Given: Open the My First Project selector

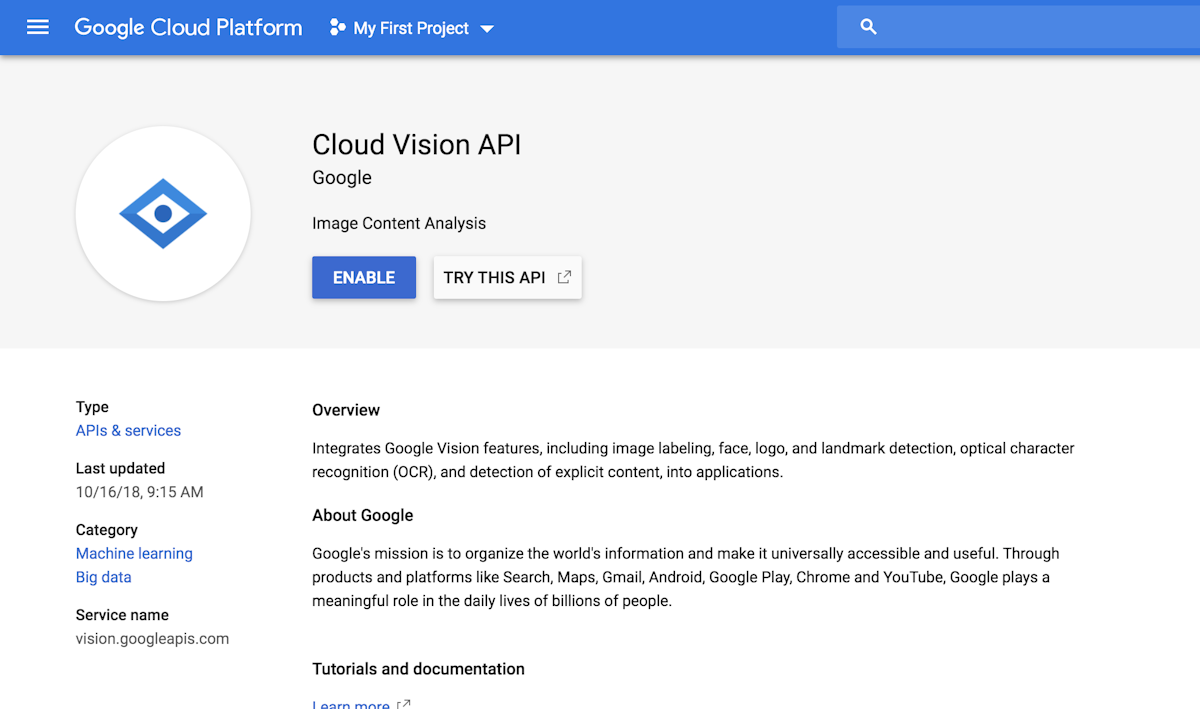Looking at the screenshot, I should pos(411,28).
